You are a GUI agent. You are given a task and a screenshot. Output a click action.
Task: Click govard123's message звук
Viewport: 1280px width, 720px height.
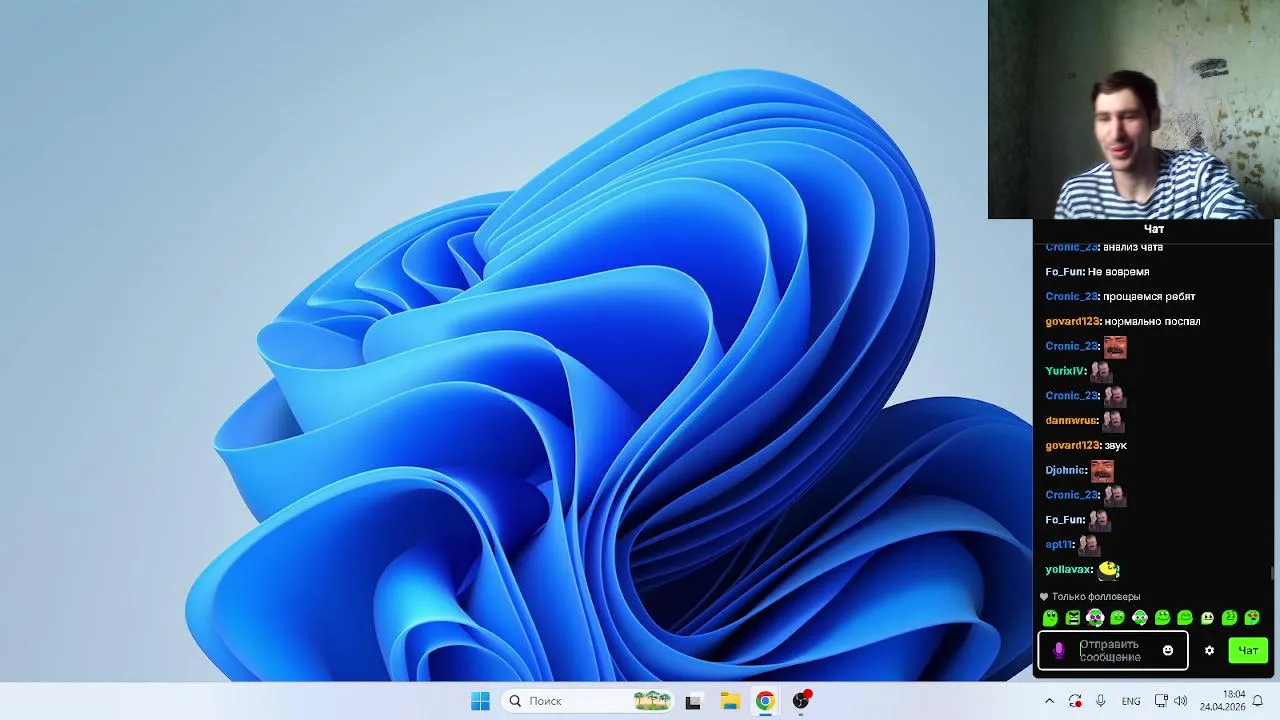coord(1115,446)
